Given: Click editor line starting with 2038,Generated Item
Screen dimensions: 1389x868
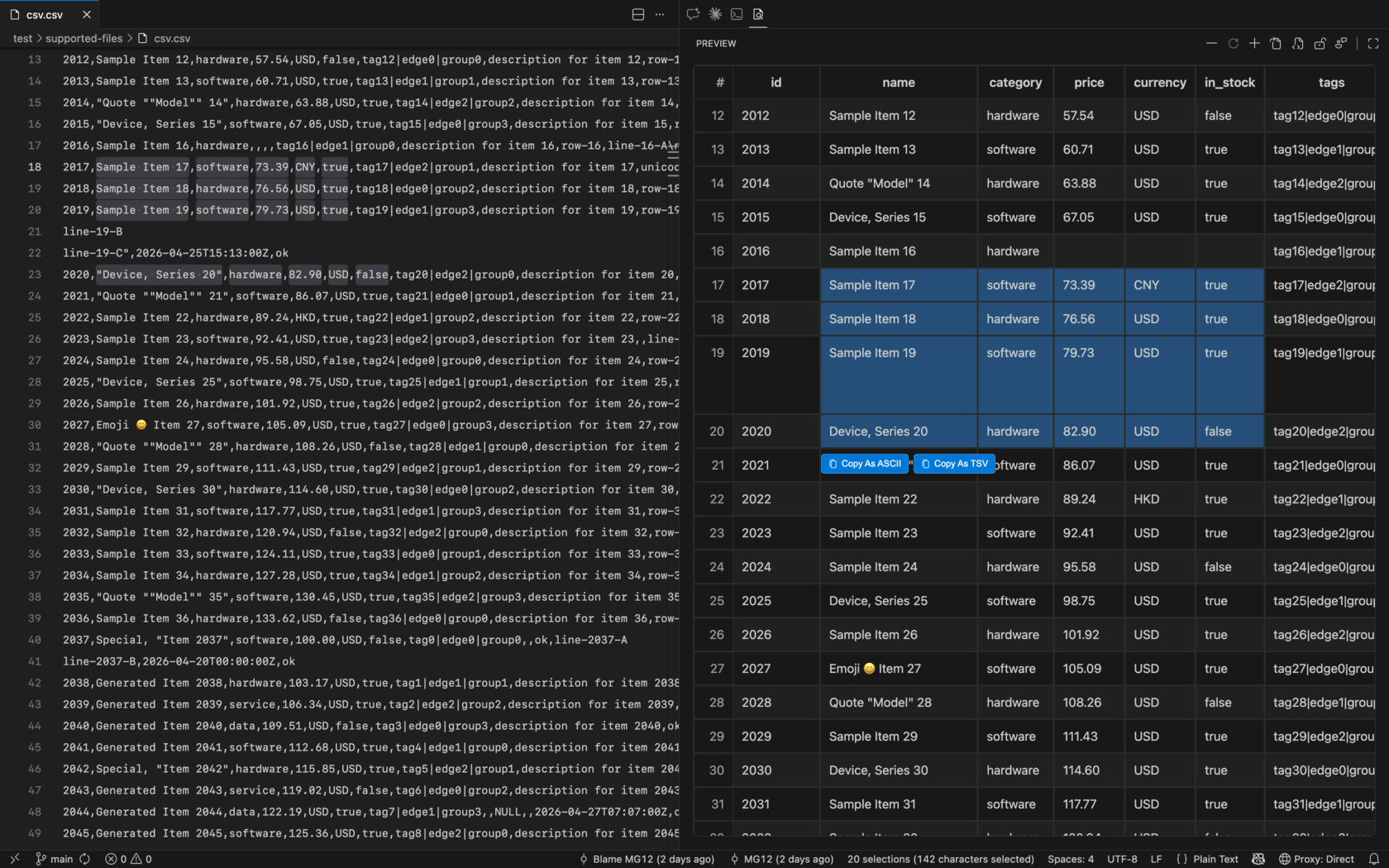Looking at the screenshot, I should 370,683.
